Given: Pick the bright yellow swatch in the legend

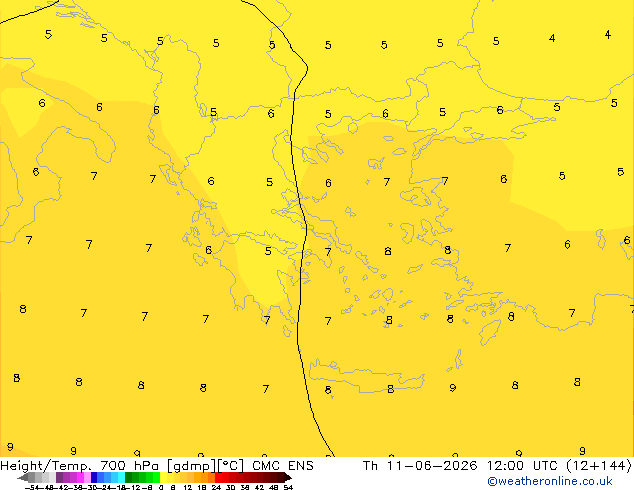Looking at the screenshot, I should [x=163, y=477].
